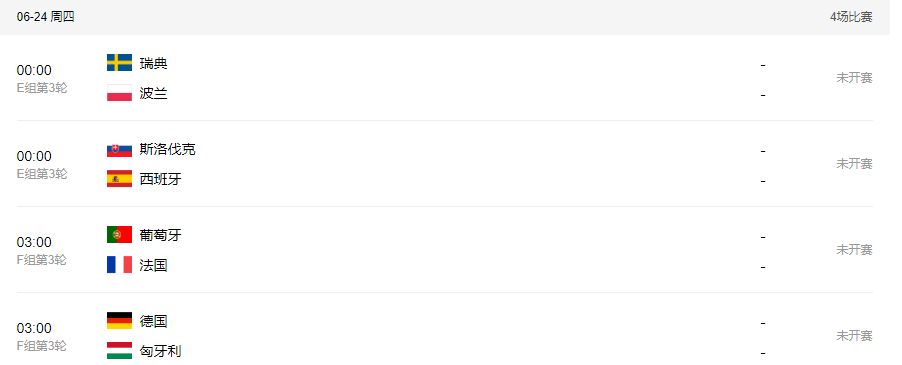Select team name 西班牙
Image resolution: width=902 pixels, height=365 pixels.
(160, 179)
